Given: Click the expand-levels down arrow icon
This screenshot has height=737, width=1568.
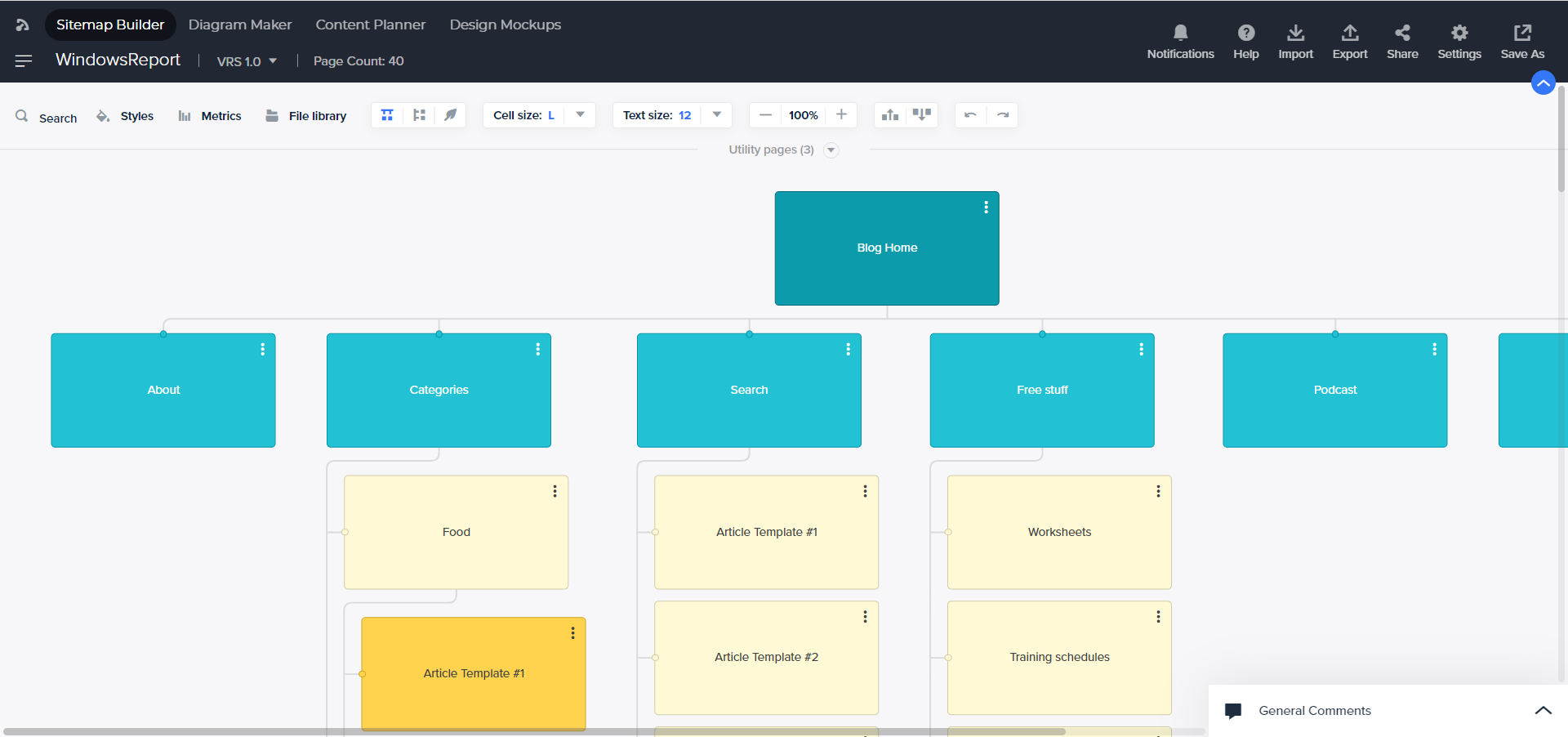Looking at the screenshot, I should (x=921, y=115).
